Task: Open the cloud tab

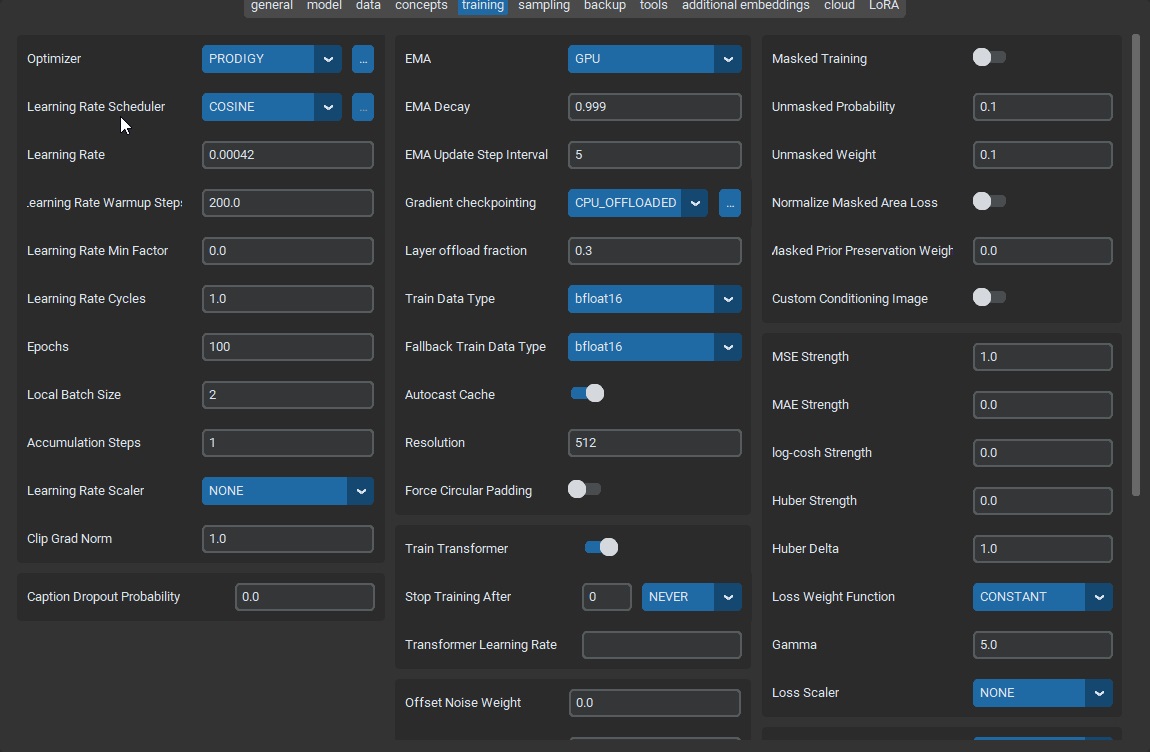Action: point(839,6)
